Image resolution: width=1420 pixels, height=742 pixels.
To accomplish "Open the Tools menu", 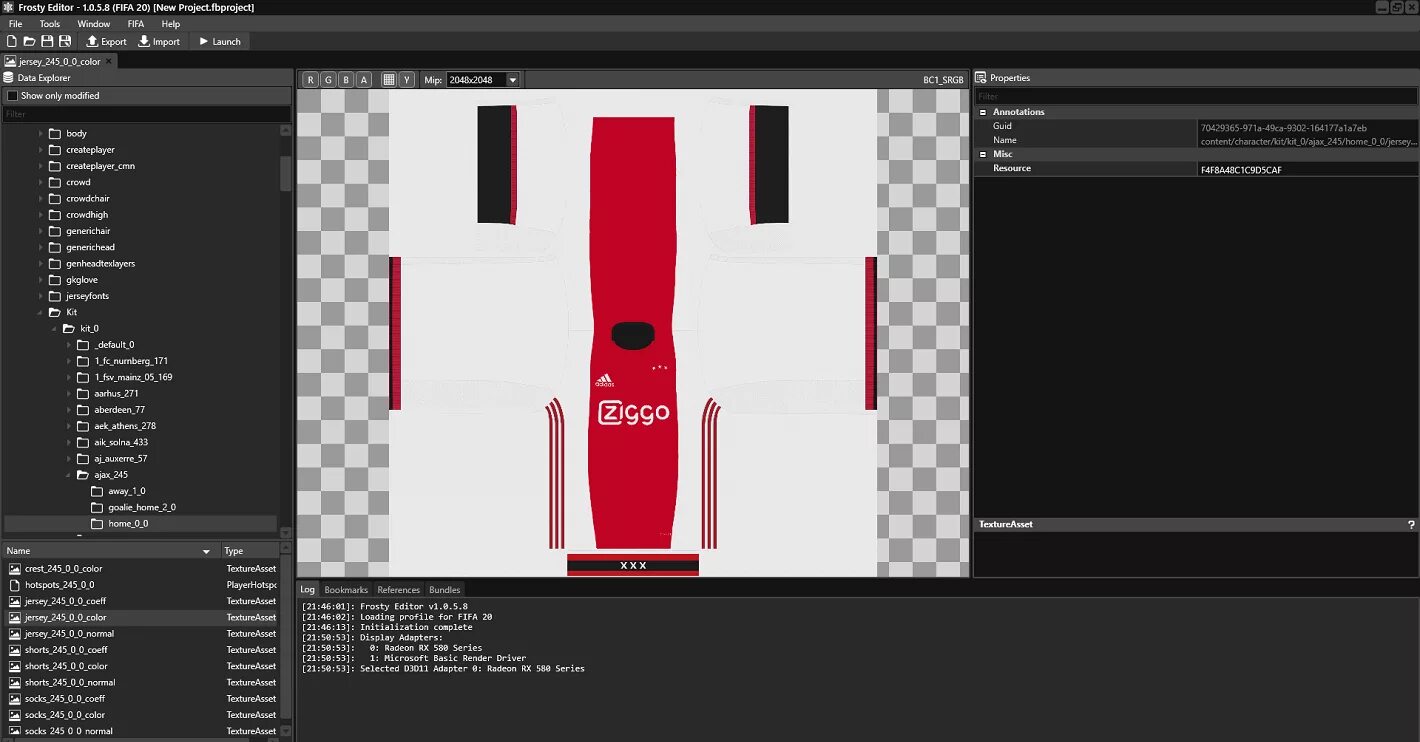I will (50, 24).
